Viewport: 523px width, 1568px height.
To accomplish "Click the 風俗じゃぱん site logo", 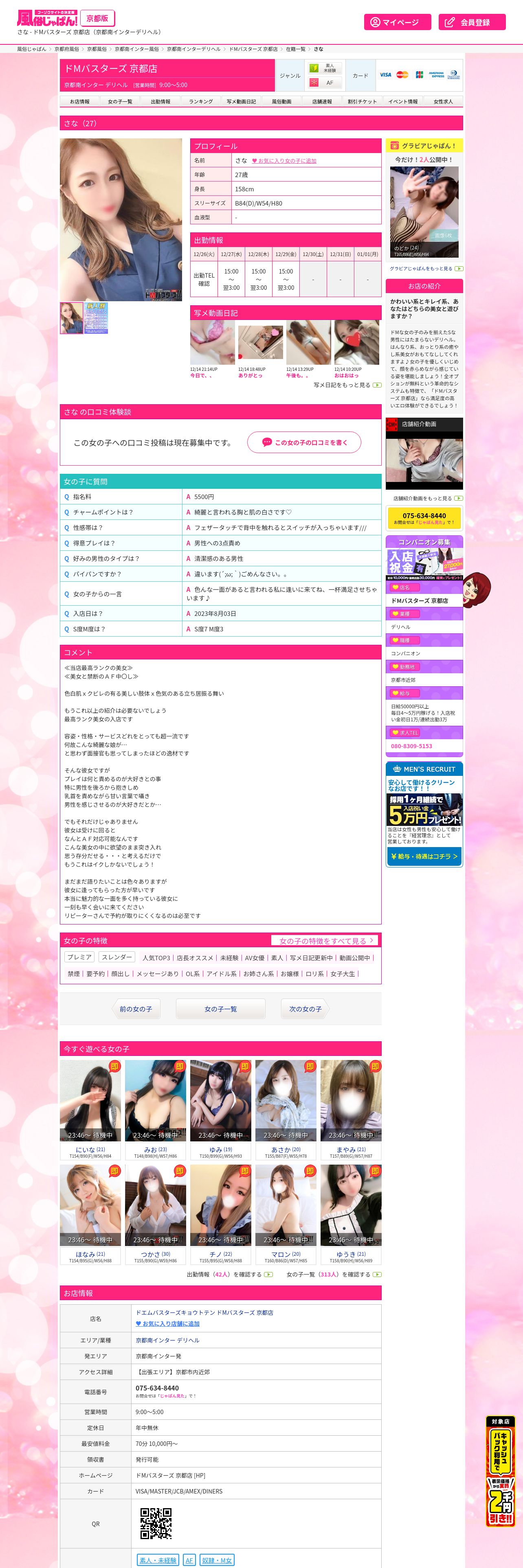I will (x=47, y=18).
